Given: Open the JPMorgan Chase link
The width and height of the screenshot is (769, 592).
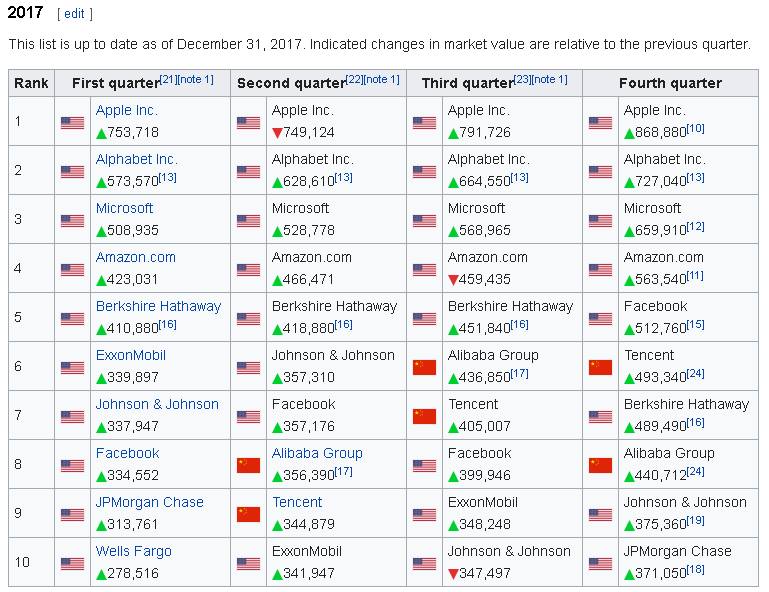Looking at the screenshot, I should (x=150, y=503).
